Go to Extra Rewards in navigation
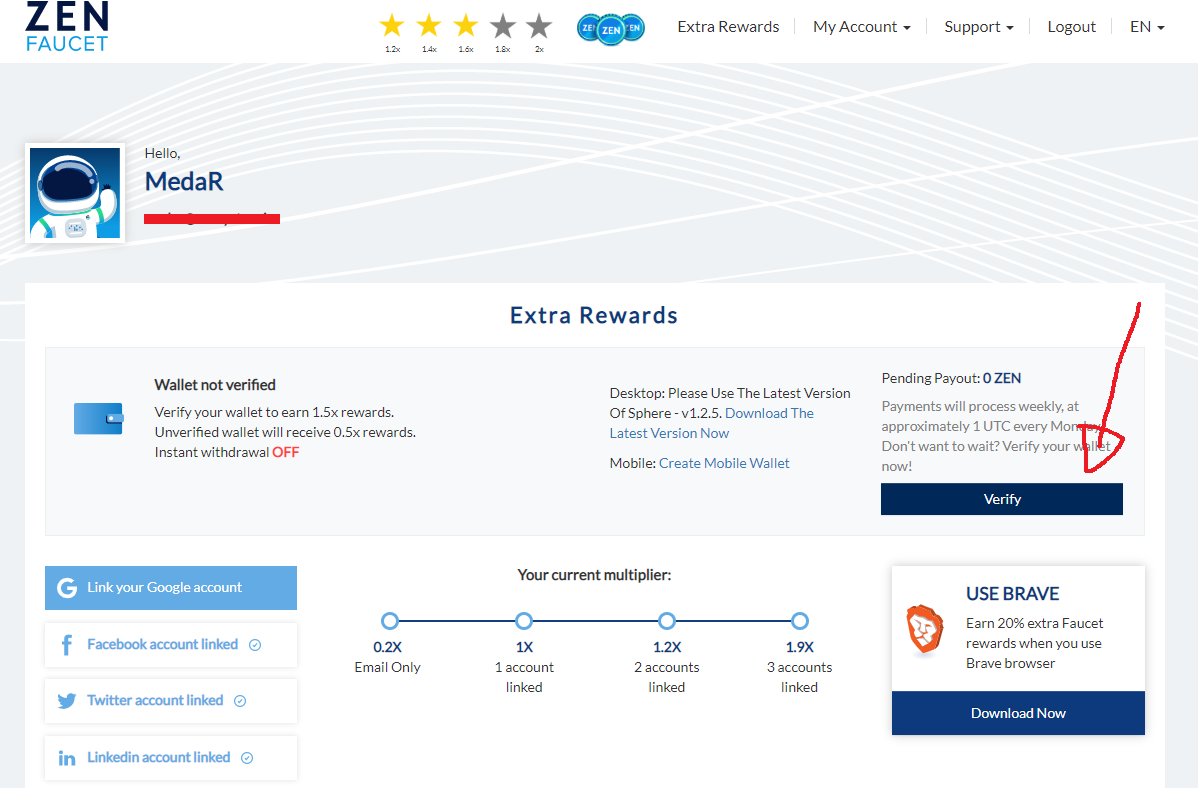 click(728, 27)
